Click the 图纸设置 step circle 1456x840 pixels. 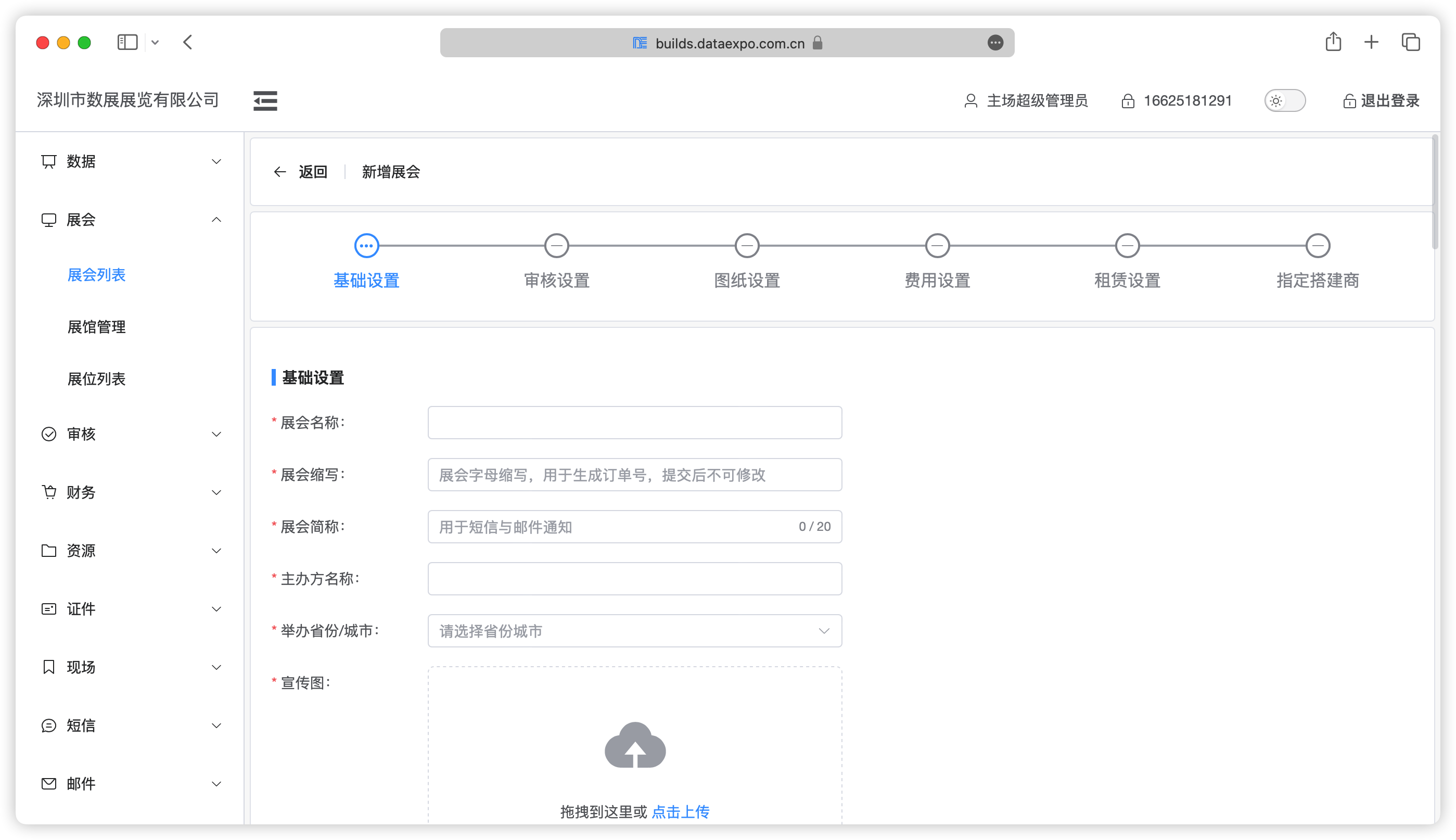pyautogui.click(x=747, y=246)
